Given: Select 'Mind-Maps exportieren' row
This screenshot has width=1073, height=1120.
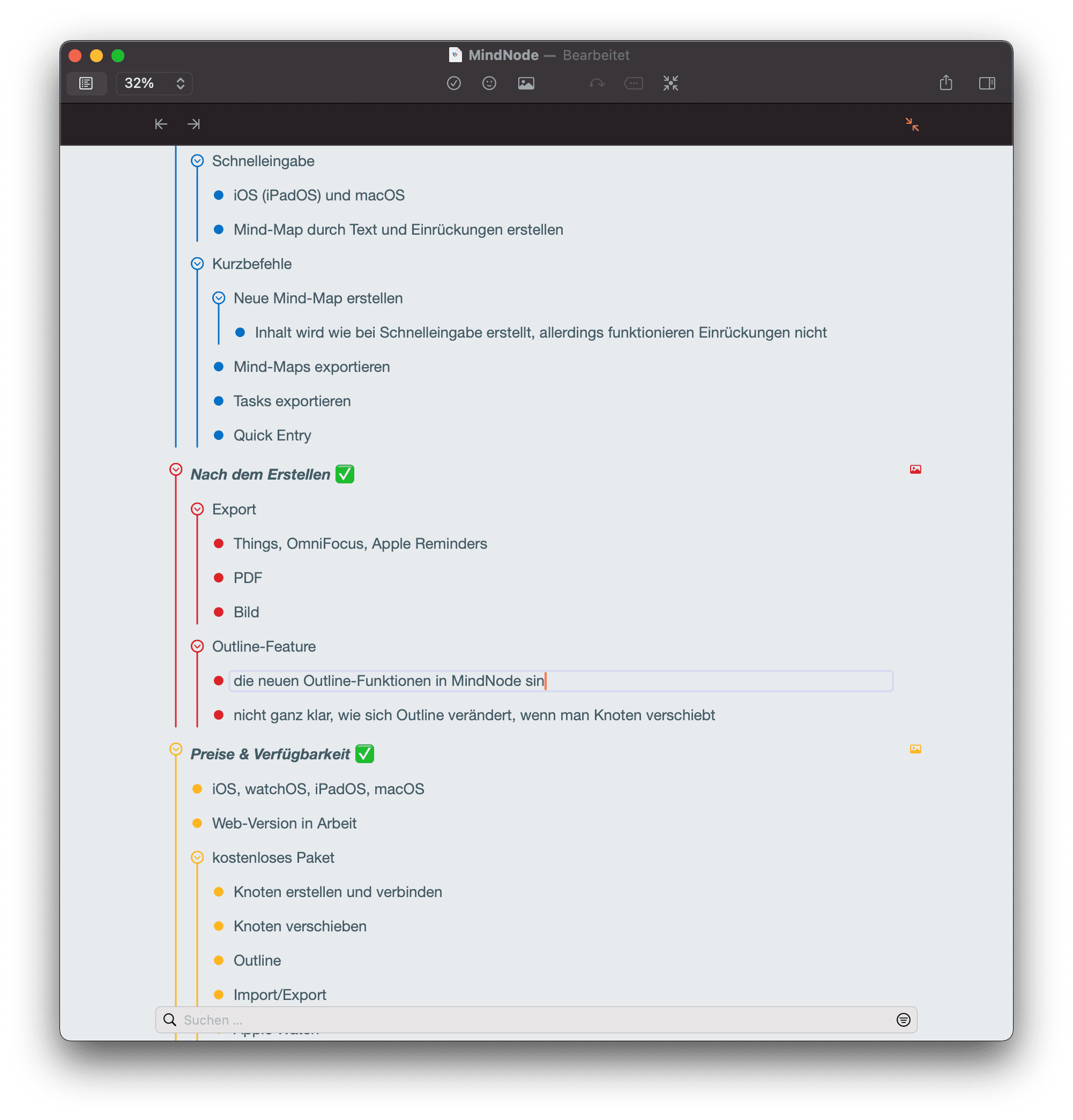Looking at the screenshot, I should coord(311,367).
